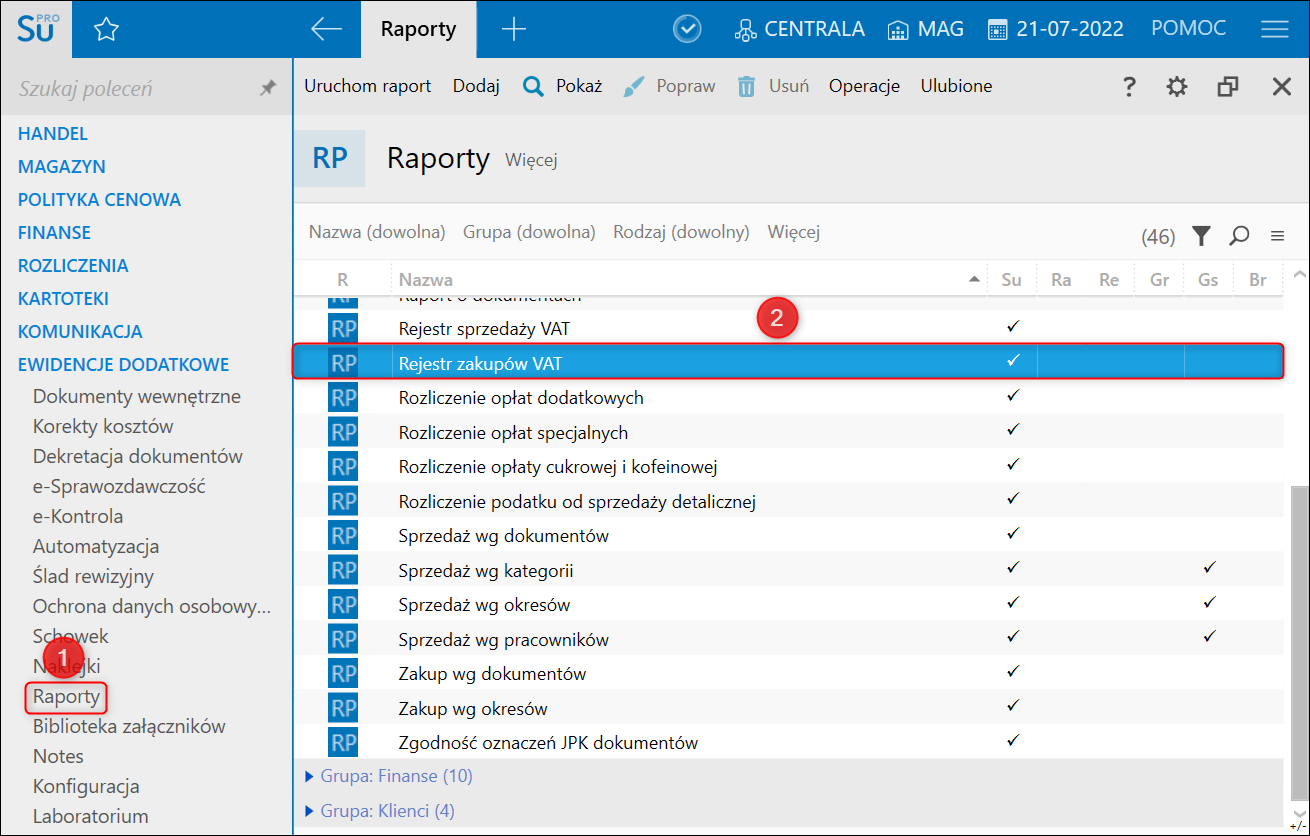1310x836 pixels.
Task: Open a new tab with plus icon
Action: tap(513, 30)
